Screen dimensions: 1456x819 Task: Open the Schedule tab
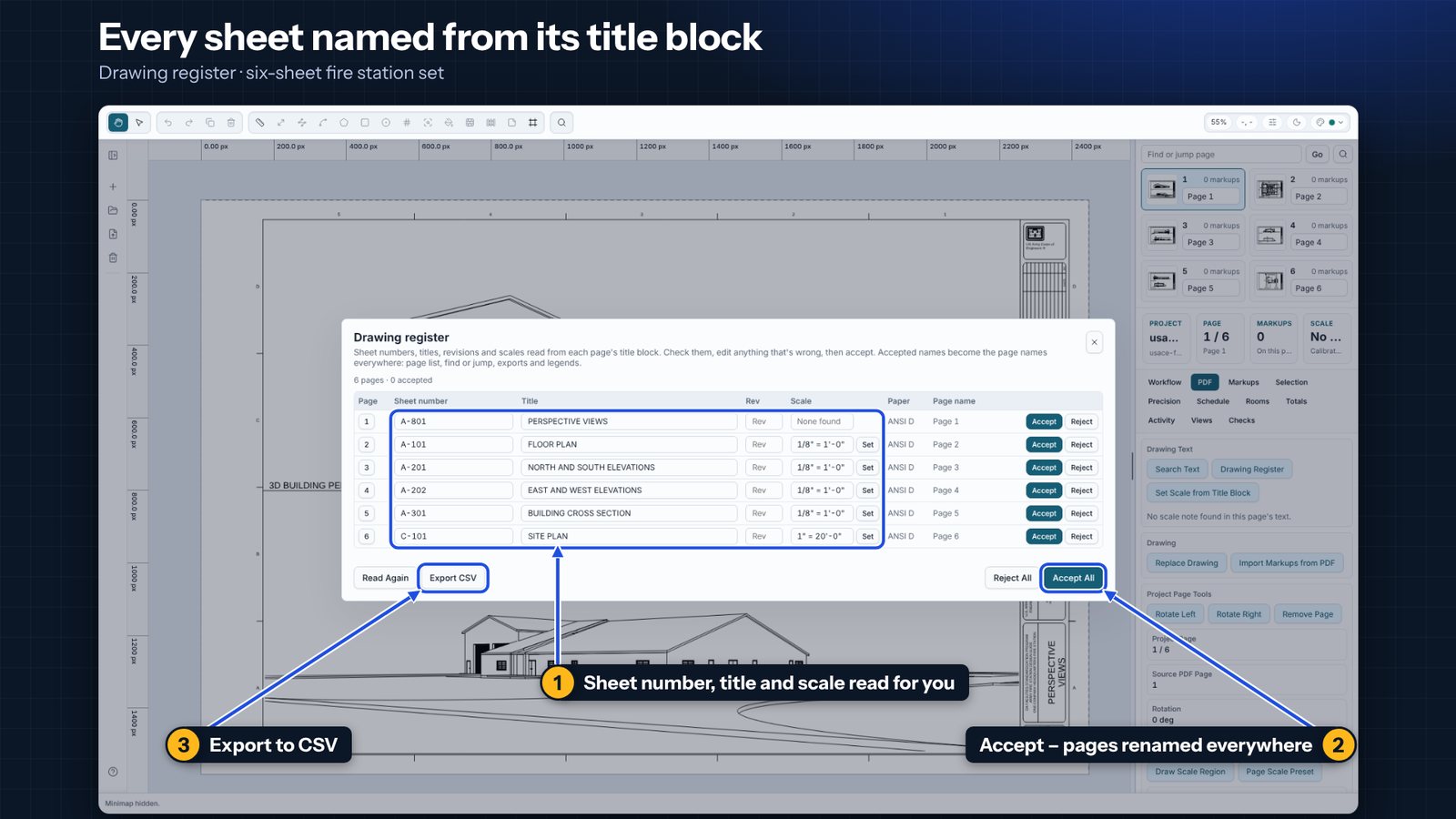coord(1212,401)
